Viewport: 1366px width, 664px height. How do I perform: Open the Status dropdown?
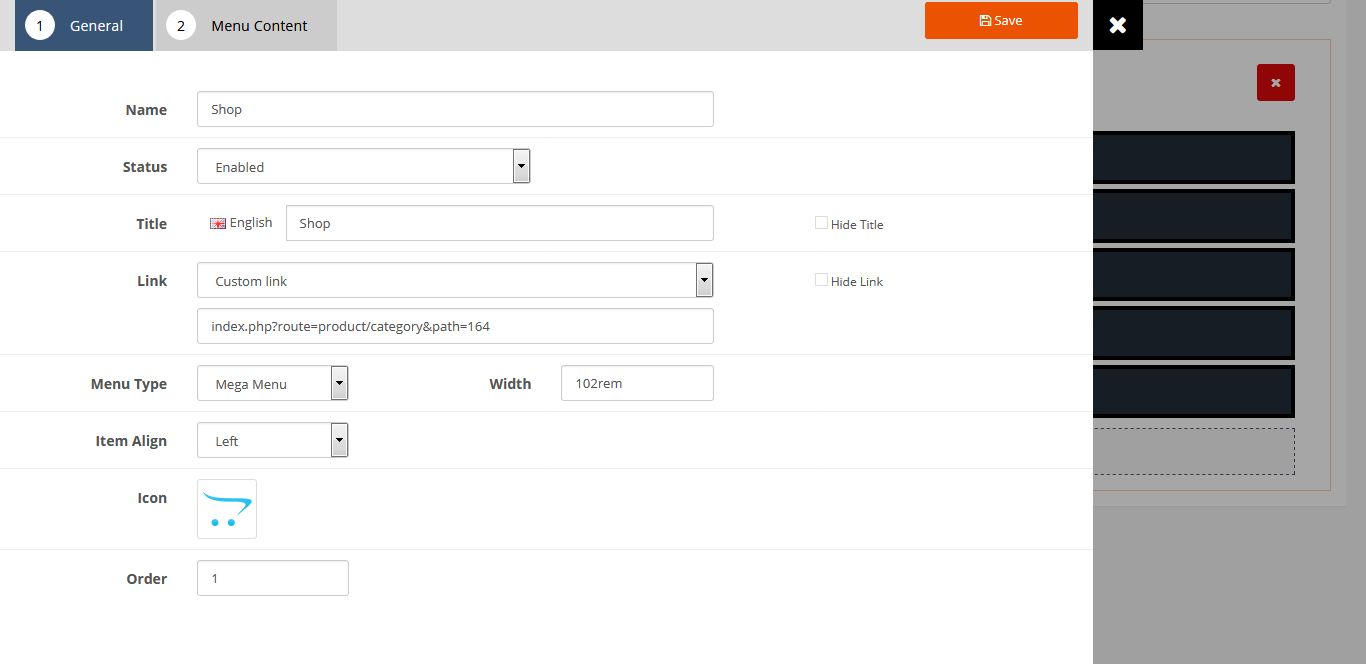click(363, 166)
